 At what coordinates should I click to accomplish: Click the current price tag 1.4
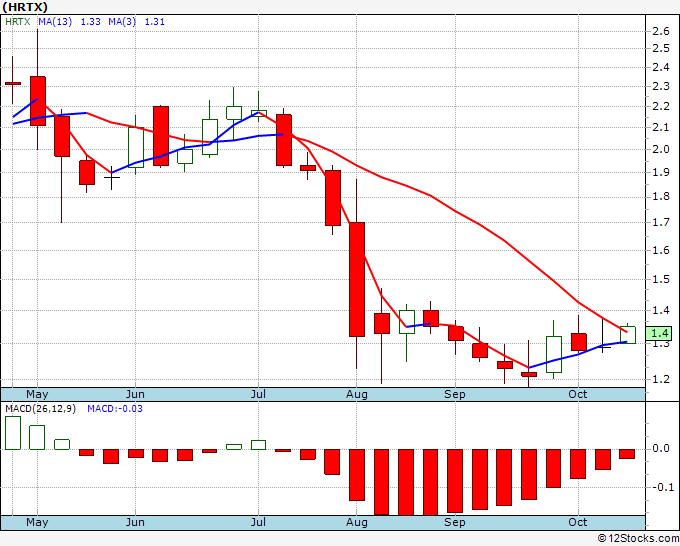(x=659, y=333)
